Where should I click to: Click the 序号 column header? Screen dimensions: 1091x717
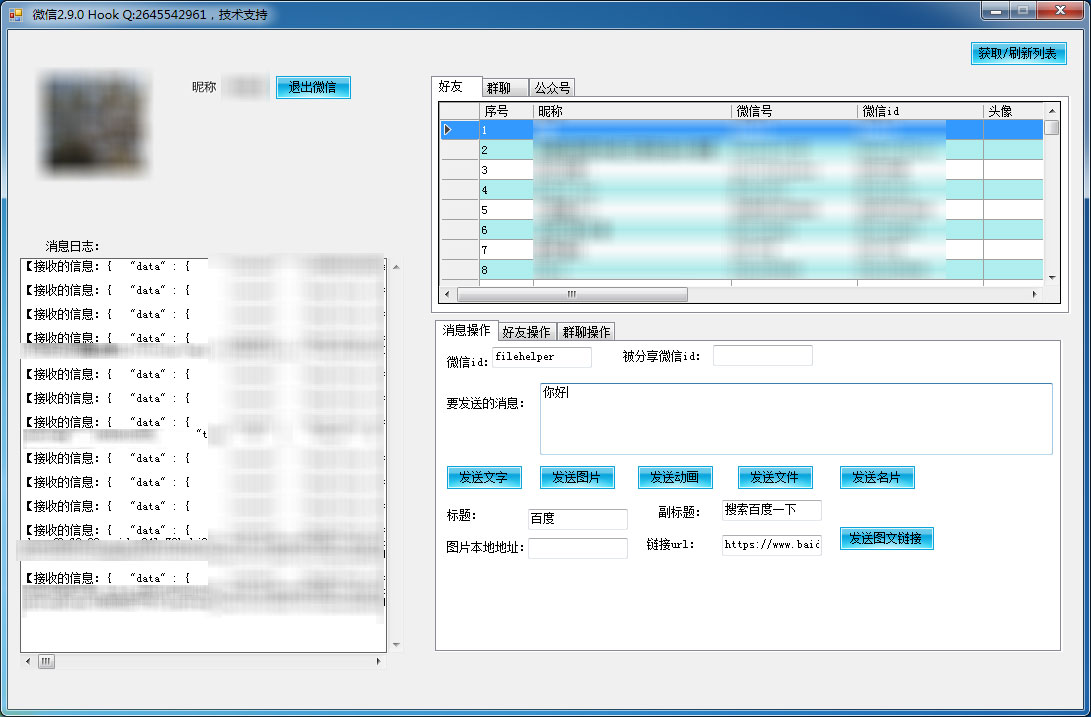pos(506,111)
